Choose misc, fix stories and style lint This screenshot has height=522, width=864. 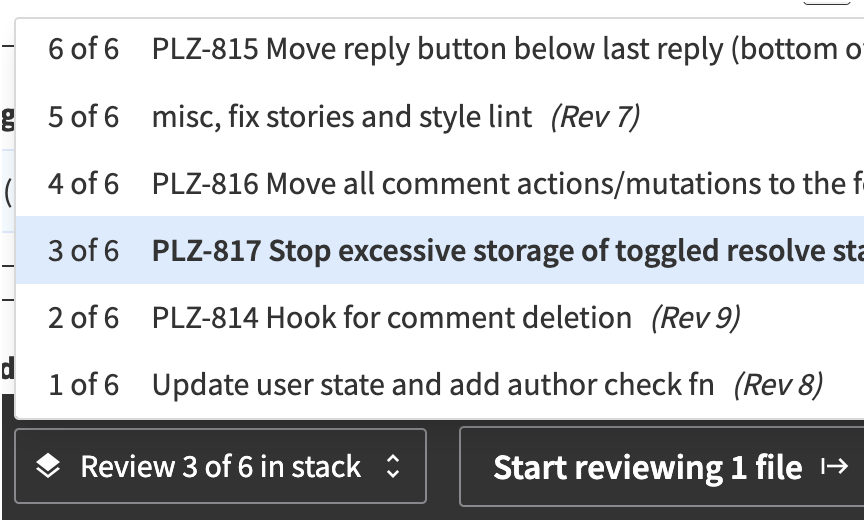[440, 117]
